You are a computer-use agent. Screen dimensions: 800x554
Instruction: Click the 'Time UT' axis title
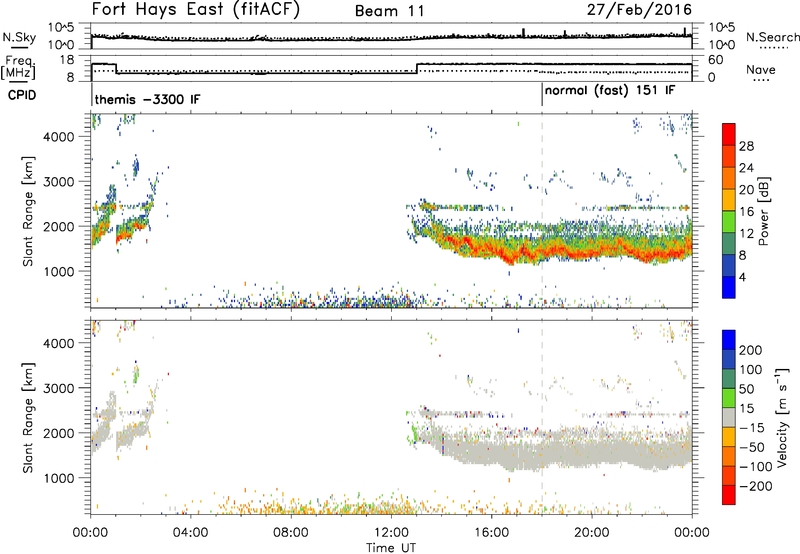pos(391,548)
